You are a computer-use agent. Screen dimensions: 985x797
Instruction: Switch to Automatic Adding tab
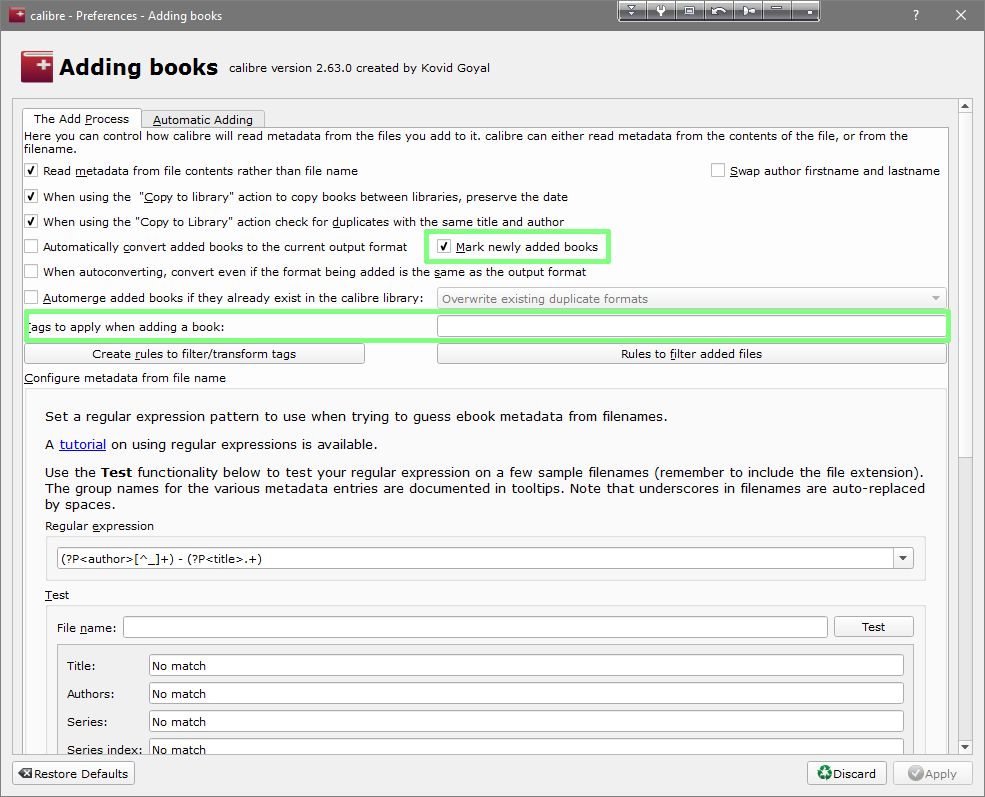point(203,119)
